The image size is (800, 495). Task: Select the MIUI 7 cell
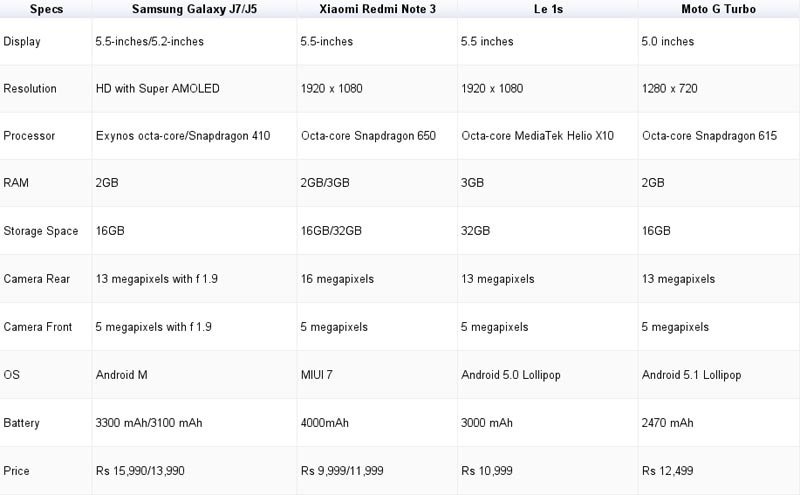tap(316, 375)
